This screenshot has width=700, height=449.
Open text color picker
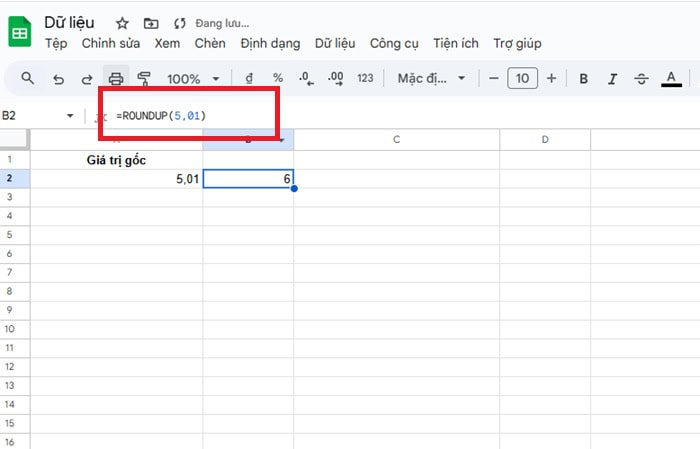click(x=671, y=79)
